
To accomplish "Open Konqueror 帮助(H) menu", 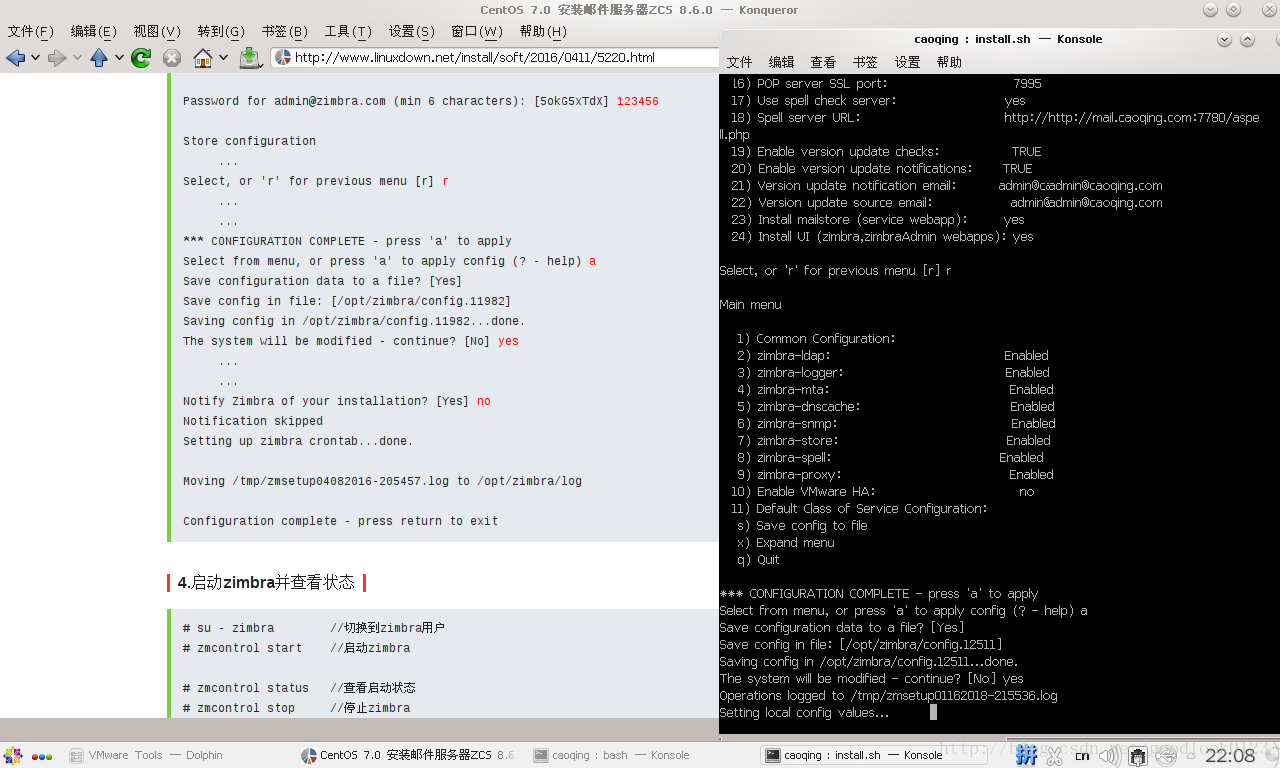I will point(543,32).
